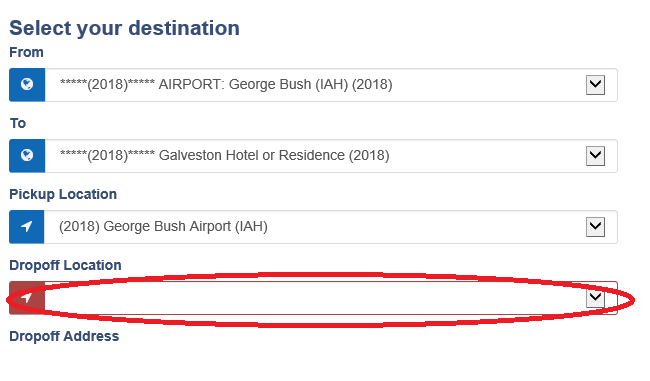Viewport: 650px width, 381px height.
Task: Select the Galveston Hotel or Residence box
Action: [x=331, y=156]
